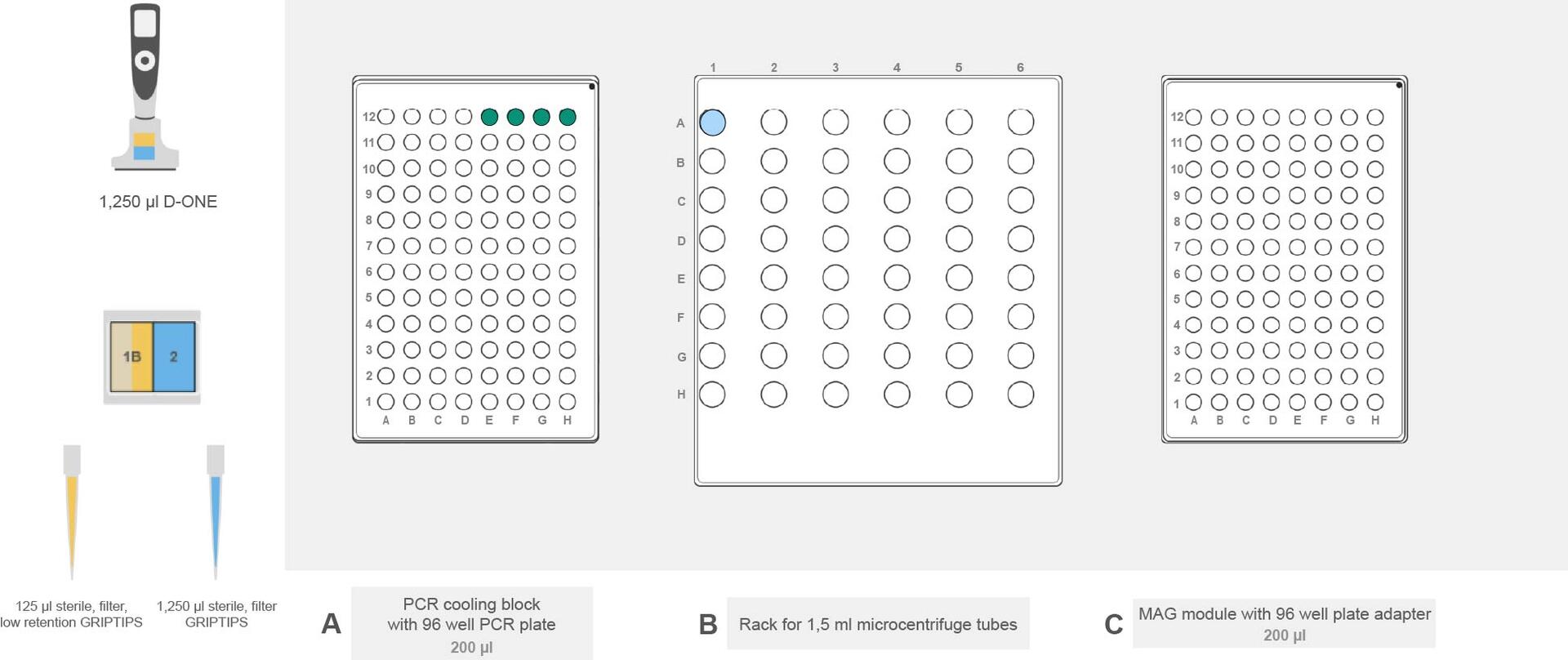The height and width of the screenshot is (660, 1568).
Task: Select the yellow 125 µl GRIPTIP icon
Action: [x=72, y=512]
